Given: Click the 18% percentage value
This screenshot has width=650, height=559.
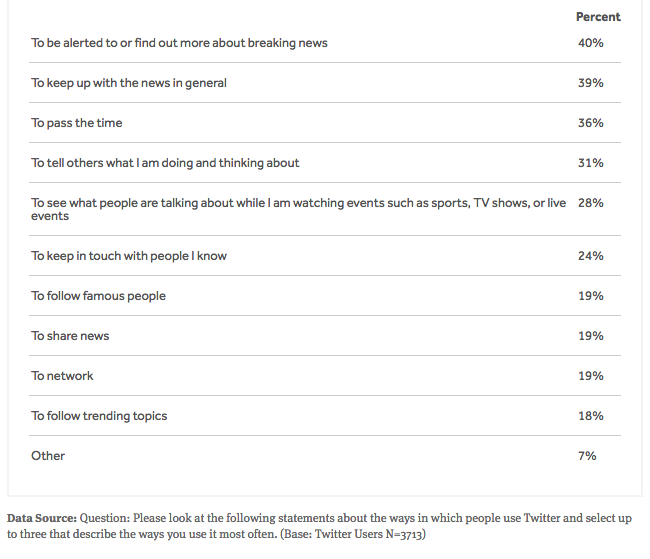Looking at the screenshot, I should [590, 416].
